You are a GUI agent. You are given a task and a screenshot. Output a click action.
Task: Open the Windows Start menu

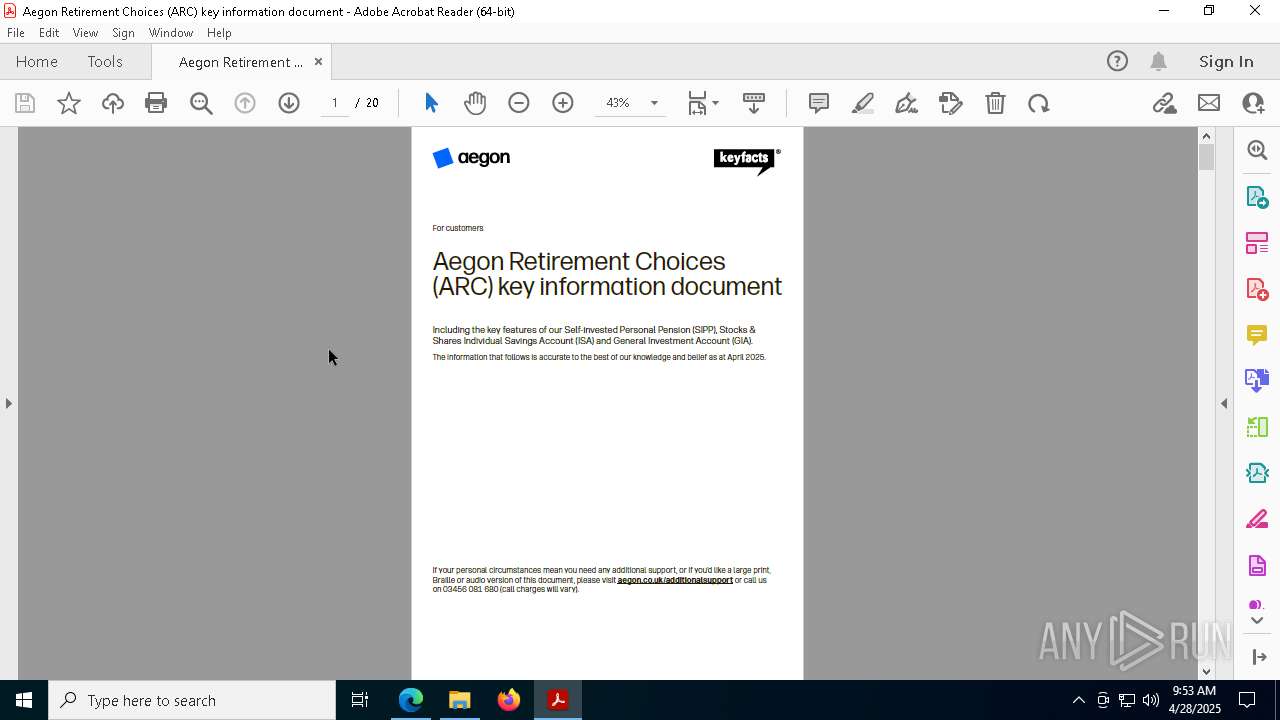24,700
